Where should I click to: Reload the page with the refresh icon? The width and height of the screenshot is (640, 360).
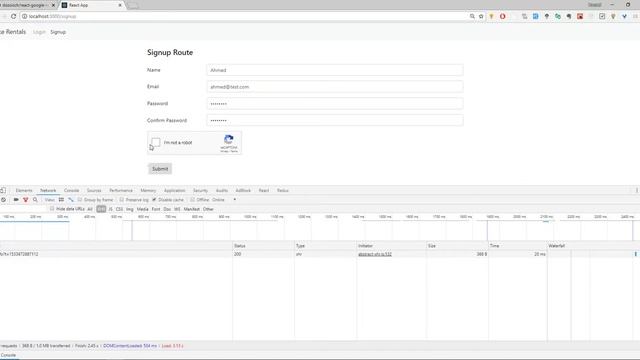coord(13,16)
